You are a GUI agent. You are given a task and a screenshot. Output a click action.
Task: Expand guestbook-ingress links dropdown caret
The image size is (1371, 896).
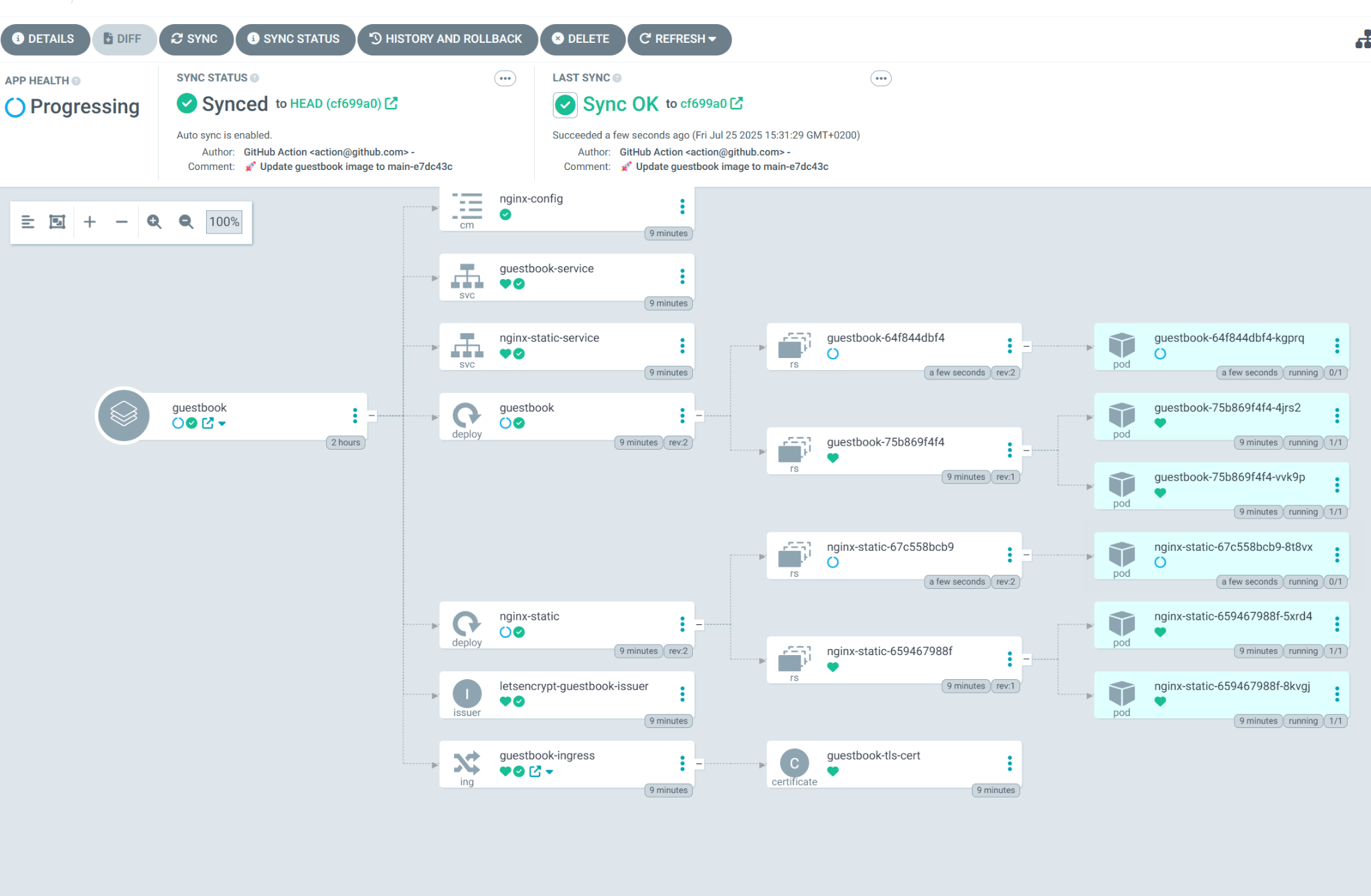[x=550, y=772]
